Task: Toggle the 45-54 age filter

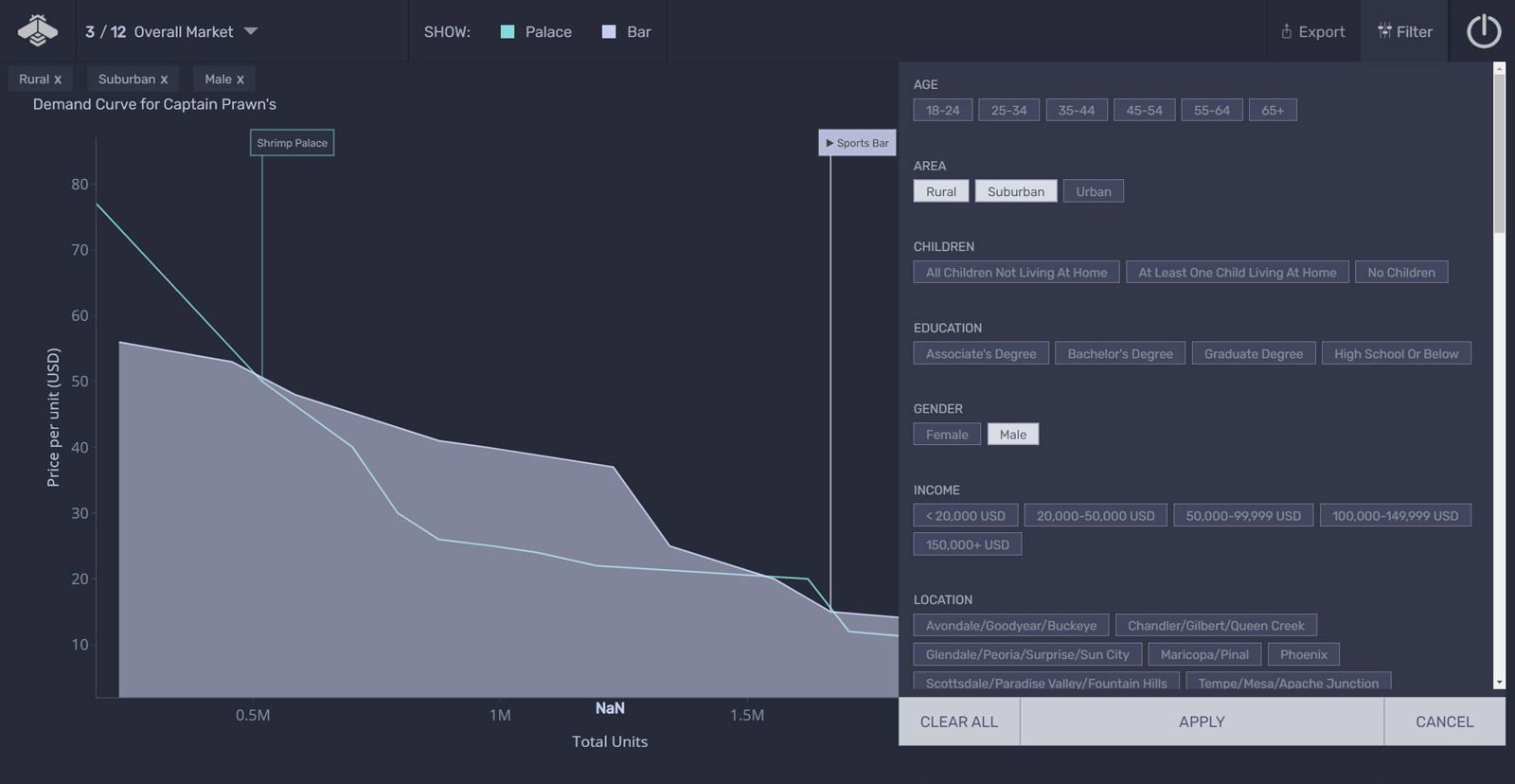Action: [1145, 111]
